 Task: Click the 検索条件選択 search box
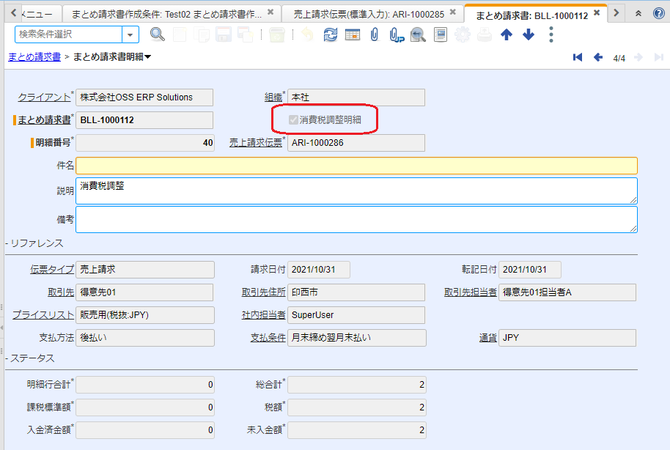[x=68, y=34]
